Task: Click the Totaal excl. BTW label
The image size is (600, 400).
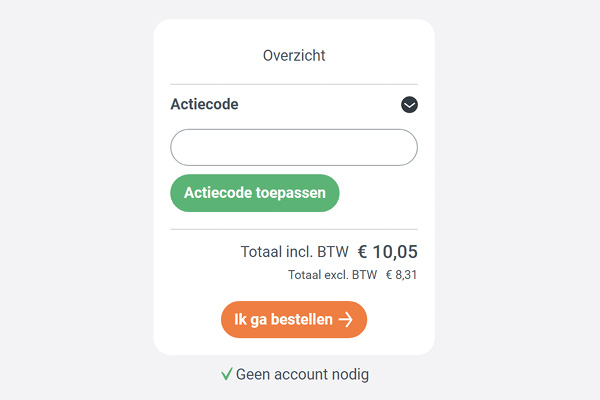Action: (333, 275)
